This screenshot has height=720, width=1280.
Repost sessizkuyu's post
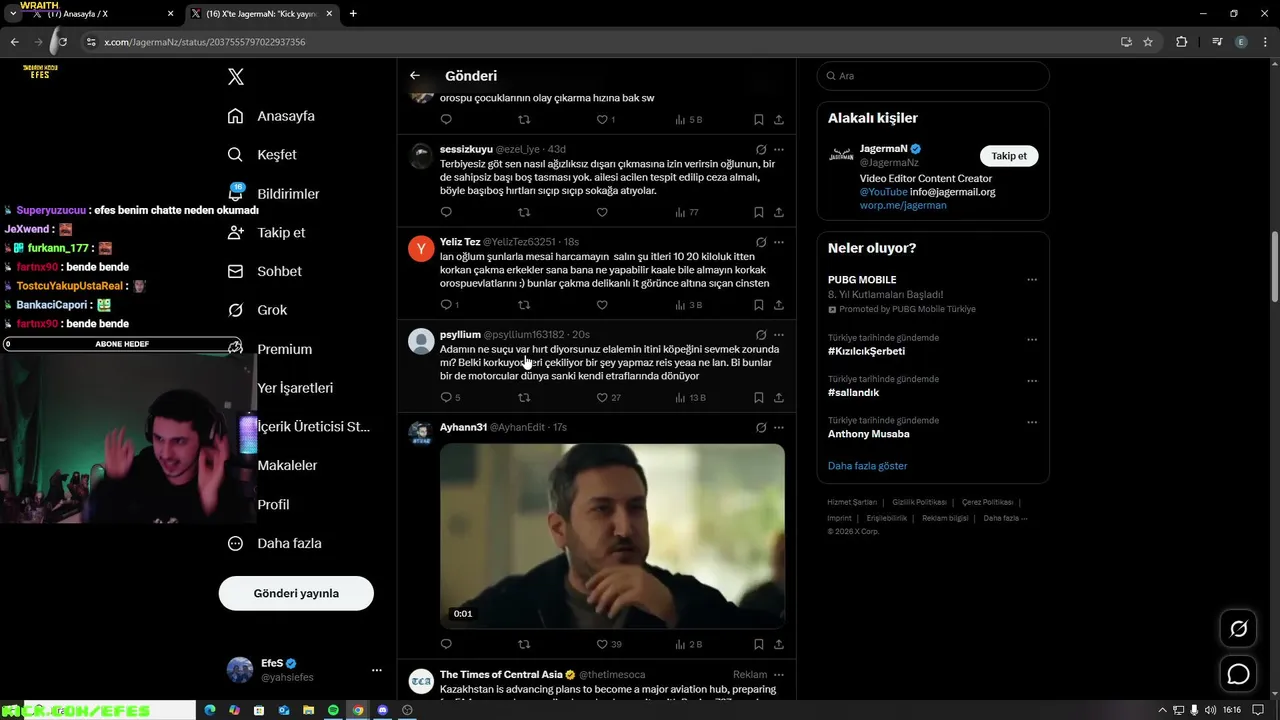point(524,212)
